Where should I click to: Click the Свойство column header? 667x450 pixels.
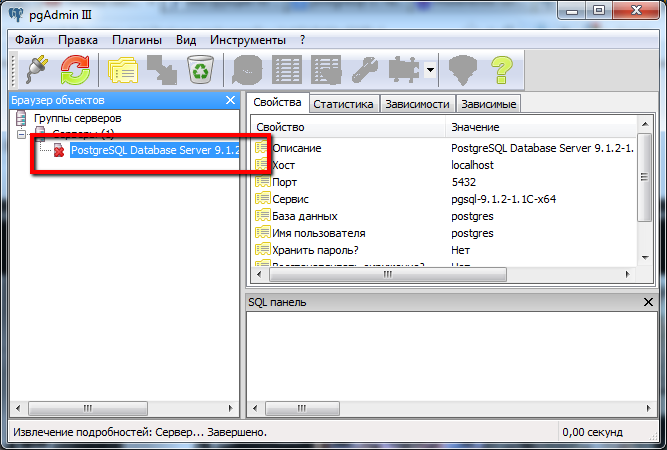coord(348,127)
